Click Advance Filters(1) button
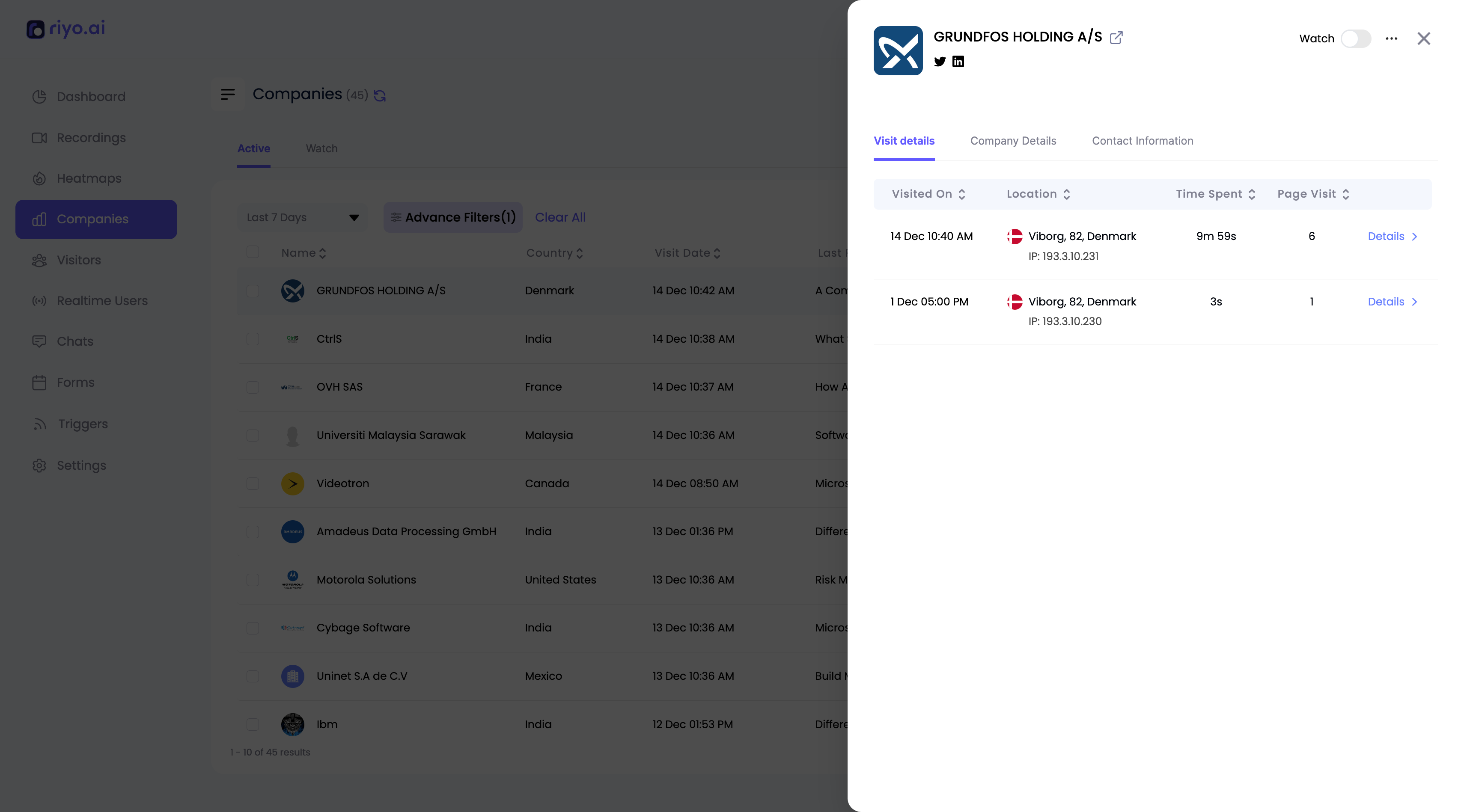Image resolution: width=1464 pixels, height=812 pixels. coord(453,217)
